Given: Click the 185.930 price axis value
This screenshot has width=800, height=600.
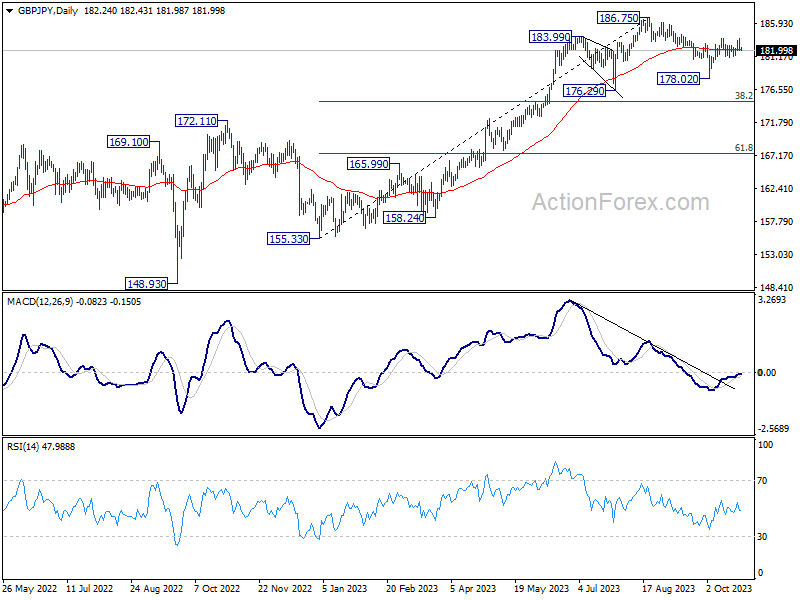Looking at the screenshot, I should tap(777, 23).
